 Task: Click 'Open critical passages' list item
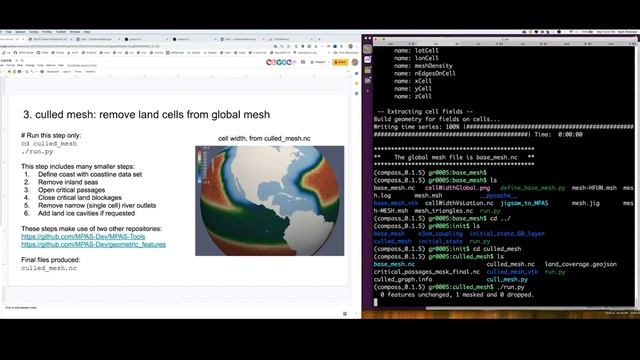[71, 190]
